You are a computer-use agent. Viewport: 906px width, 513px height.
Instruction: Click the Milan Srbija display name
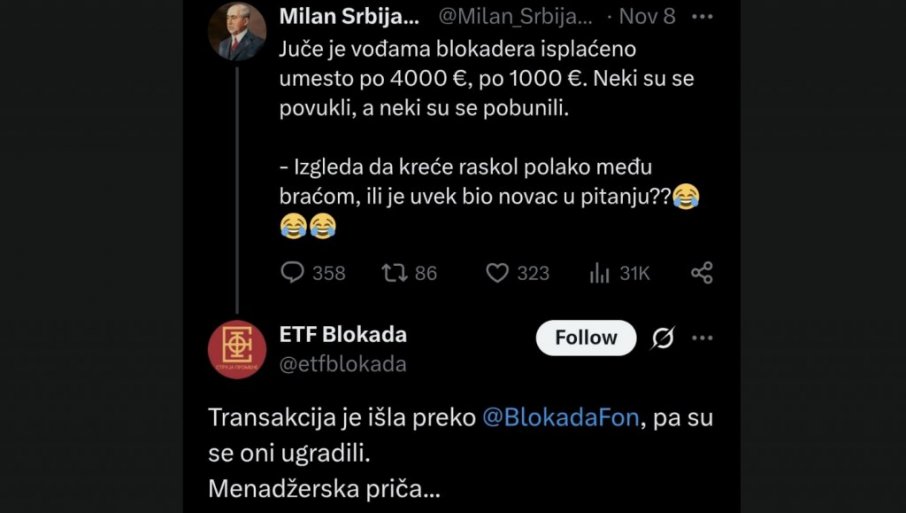coord(343,17)
